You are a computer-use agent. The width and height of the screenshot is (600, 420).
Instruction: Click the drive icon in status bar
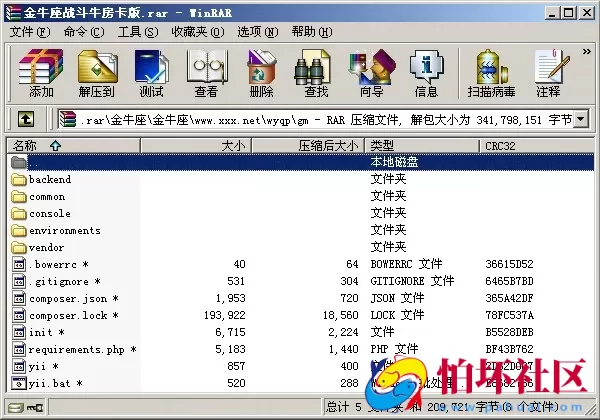[x=15, y=408]
